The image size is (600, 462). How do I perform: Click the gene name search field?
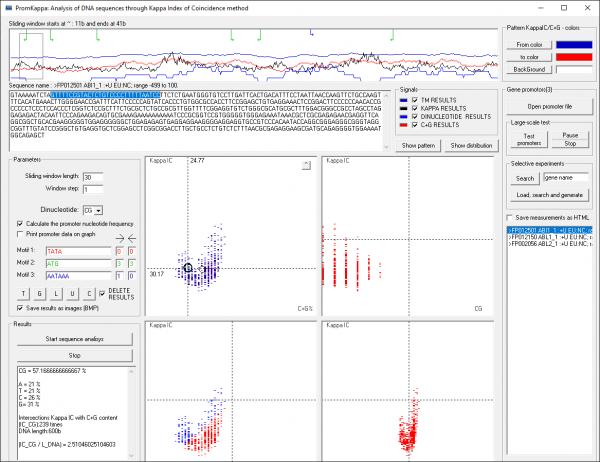(x=566, y=178)
